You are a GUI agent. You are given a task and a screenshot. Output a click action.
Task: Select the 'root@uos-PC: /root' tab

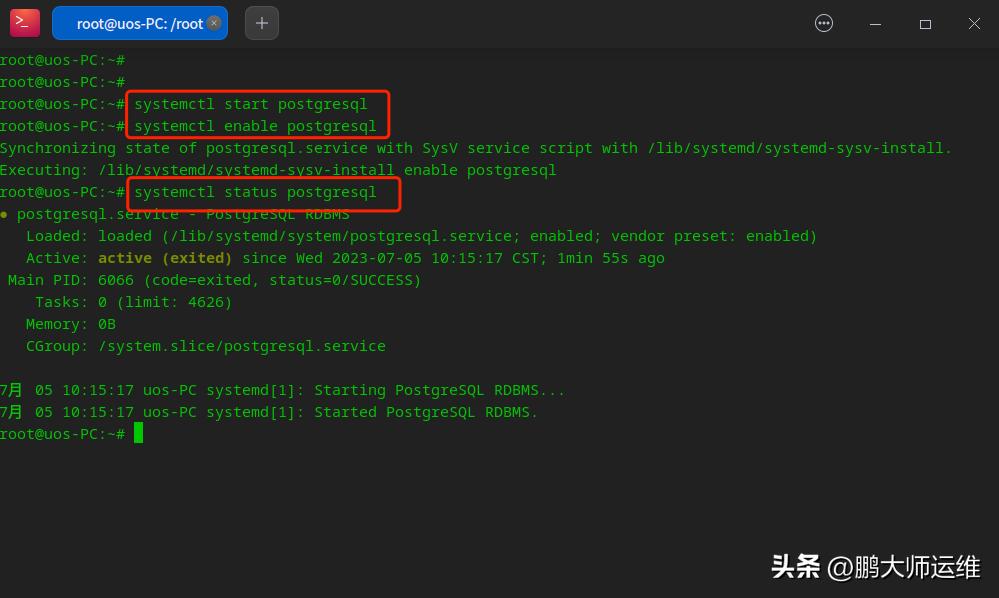click(140, 22)
